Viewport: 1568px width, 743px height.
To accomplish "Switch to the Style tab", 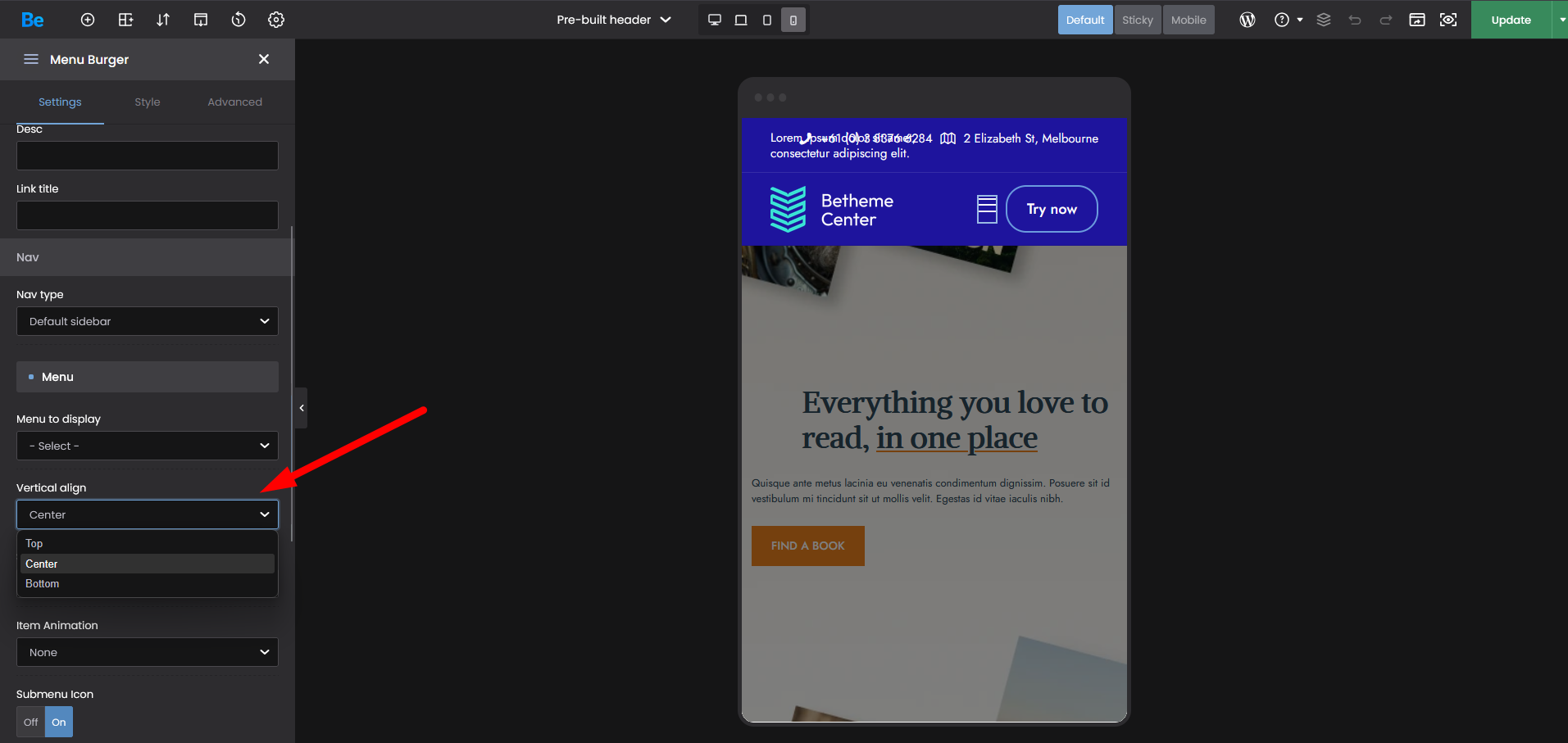I will click(148, 102).
